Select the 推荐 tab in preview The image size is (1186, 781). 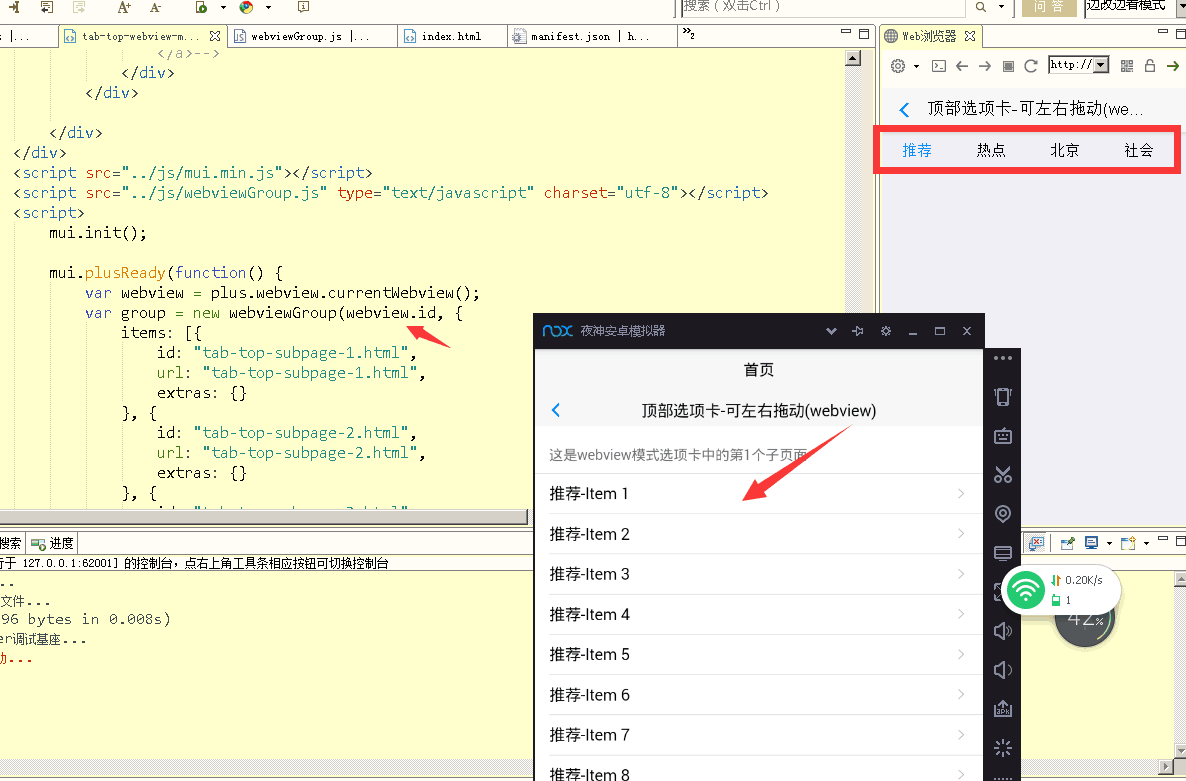[x=917, y=150]
